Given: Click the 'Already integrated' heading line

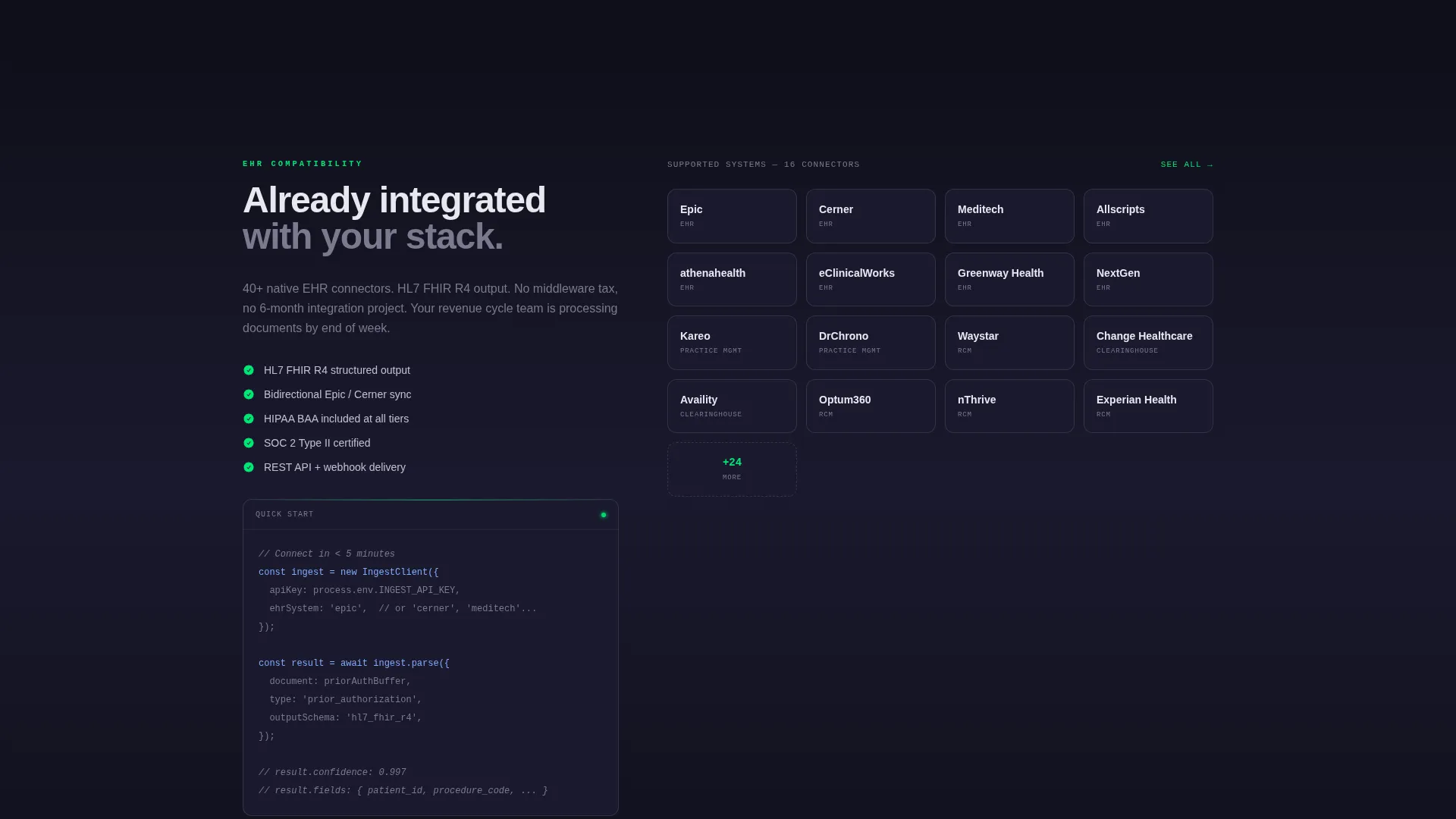Looking at the screenshot, I should click(x=394, y=200).
